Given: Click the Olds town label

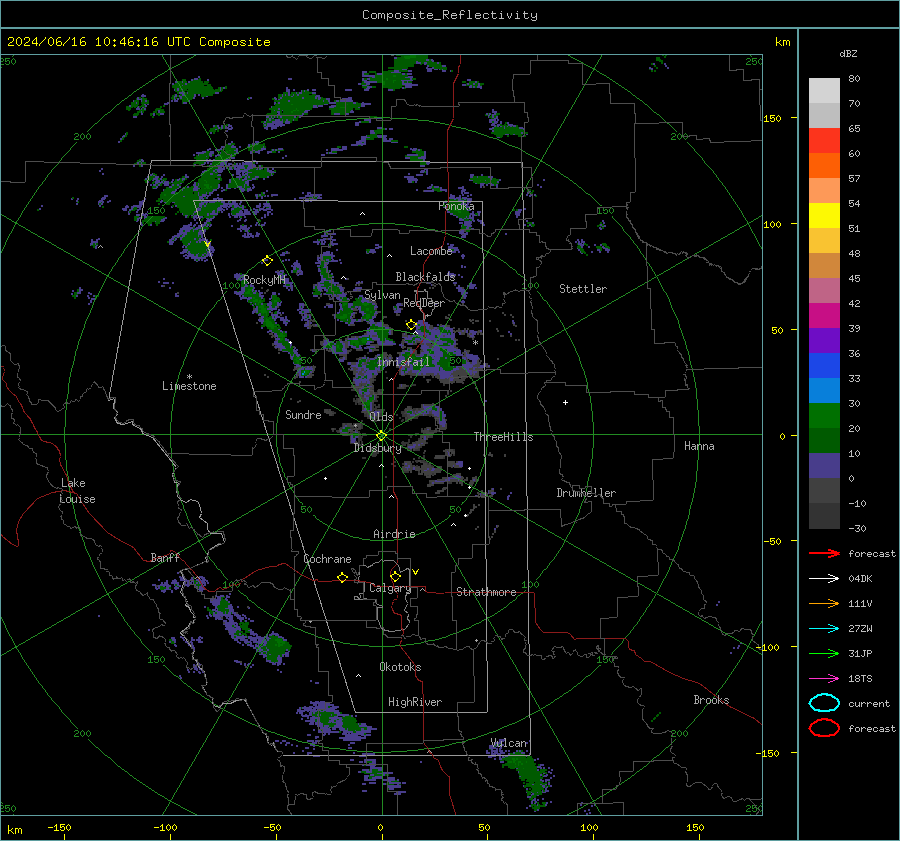Looking at the screenshot, I should (x=381, y=417).
